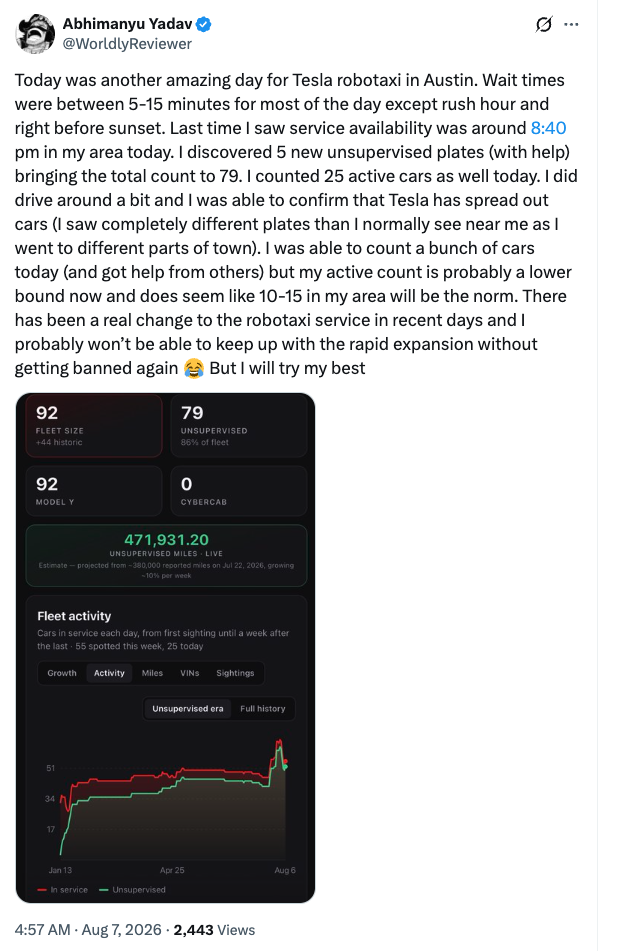Click the 92 Fleet Size card
This screenshot has height=951, width=618.
click(94, 426)
